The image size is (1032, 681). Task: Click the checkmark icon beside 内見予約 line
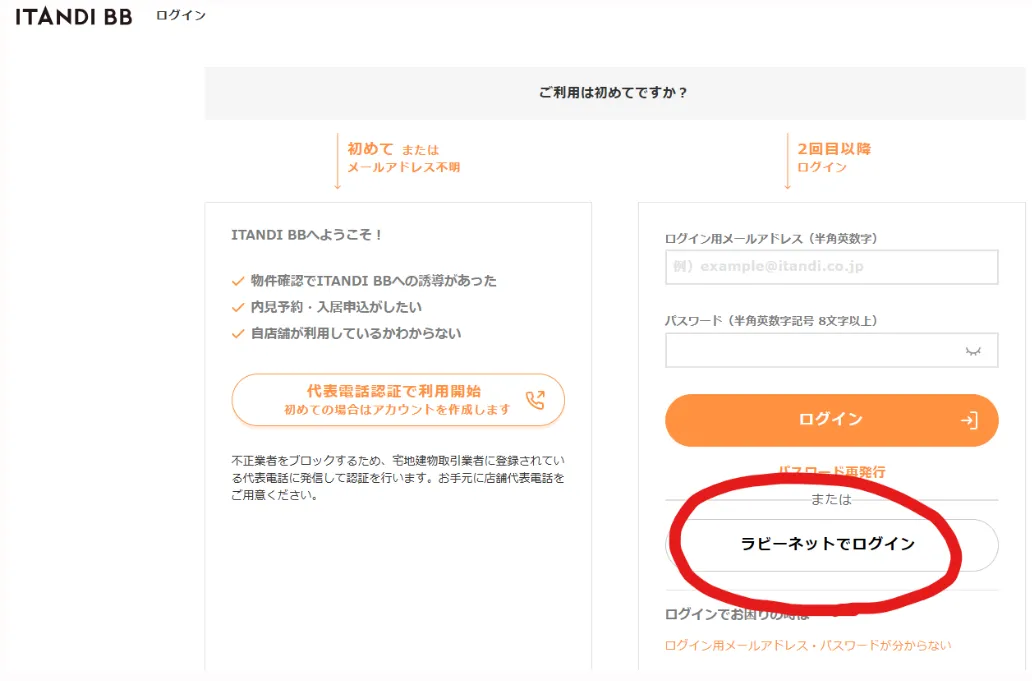pyautogui.click(x=238, y=308)
